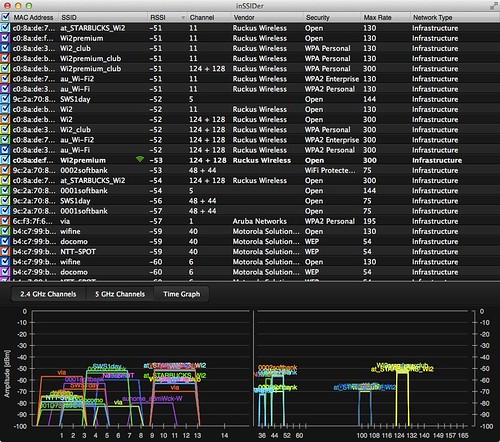Click the WiFi Protecte... security cell
Screen dimensions: 500x442
(330, 170)
